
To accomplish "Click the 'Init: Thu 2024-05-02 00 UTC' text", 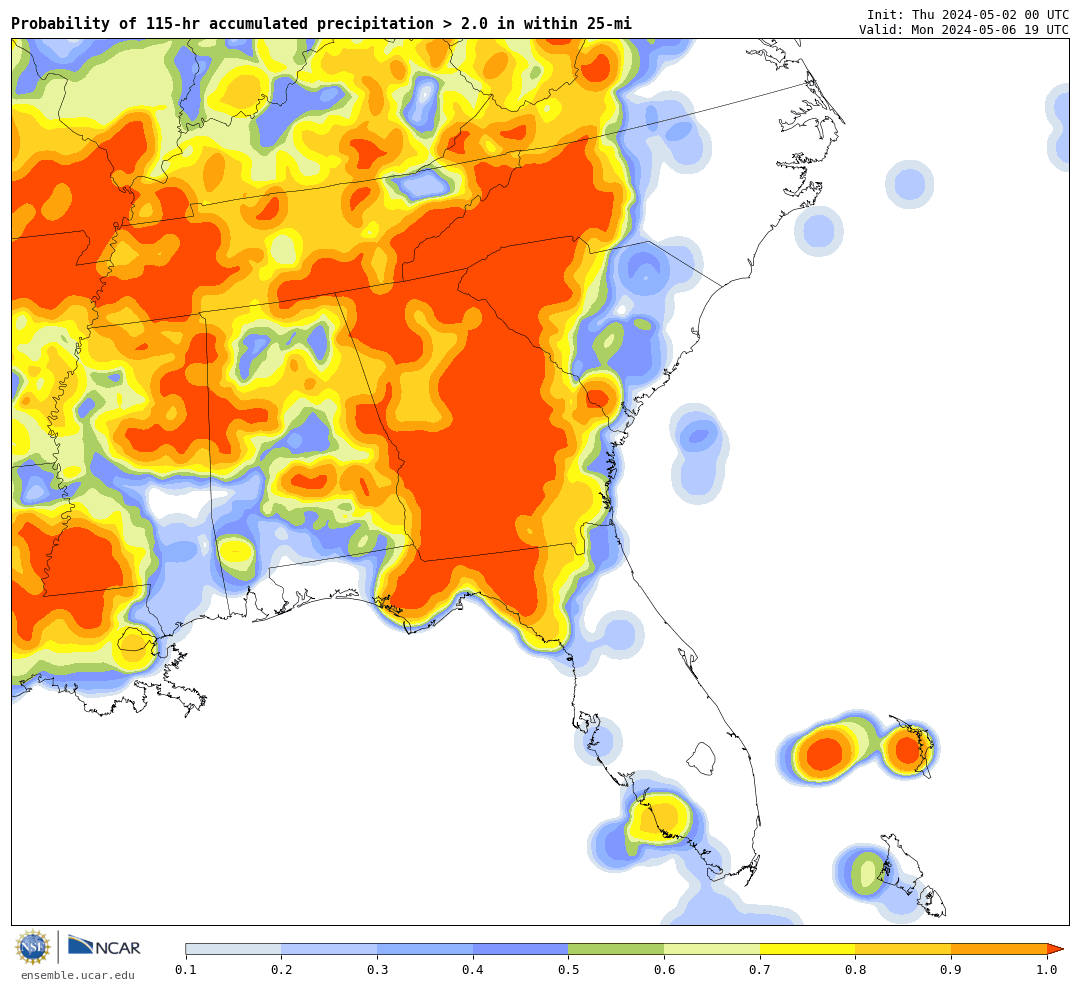I will 968,14.
